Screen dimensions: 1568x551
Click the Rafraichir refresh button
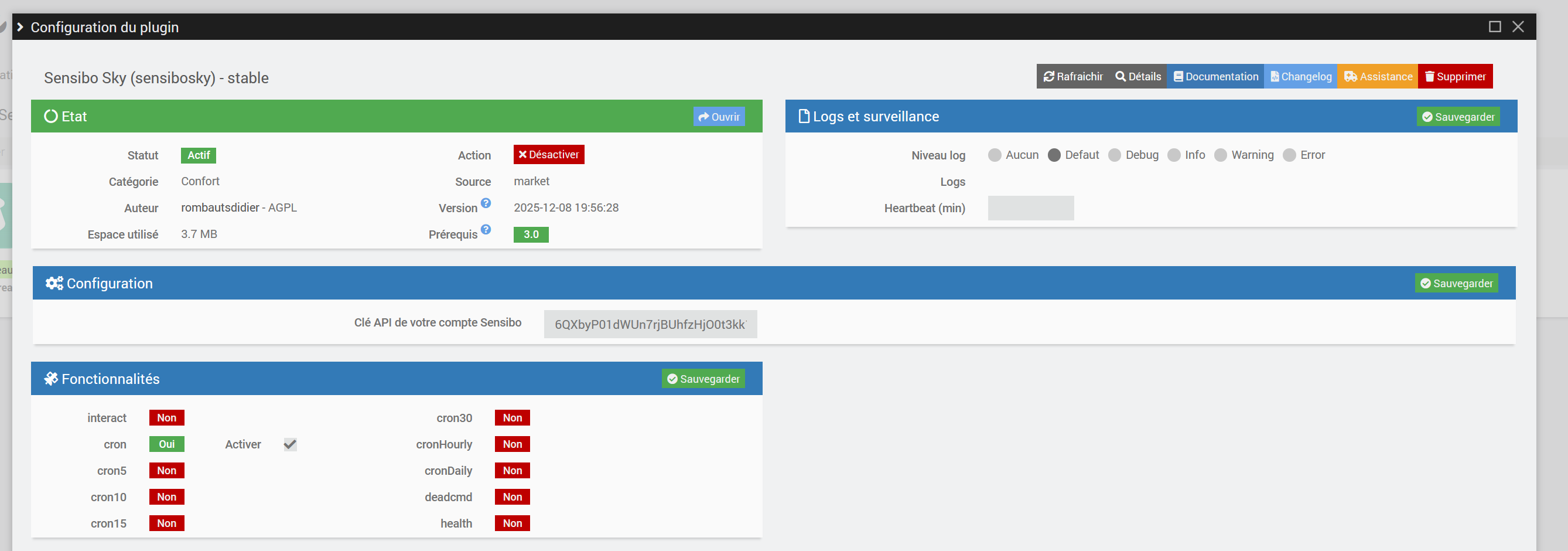1072,76
